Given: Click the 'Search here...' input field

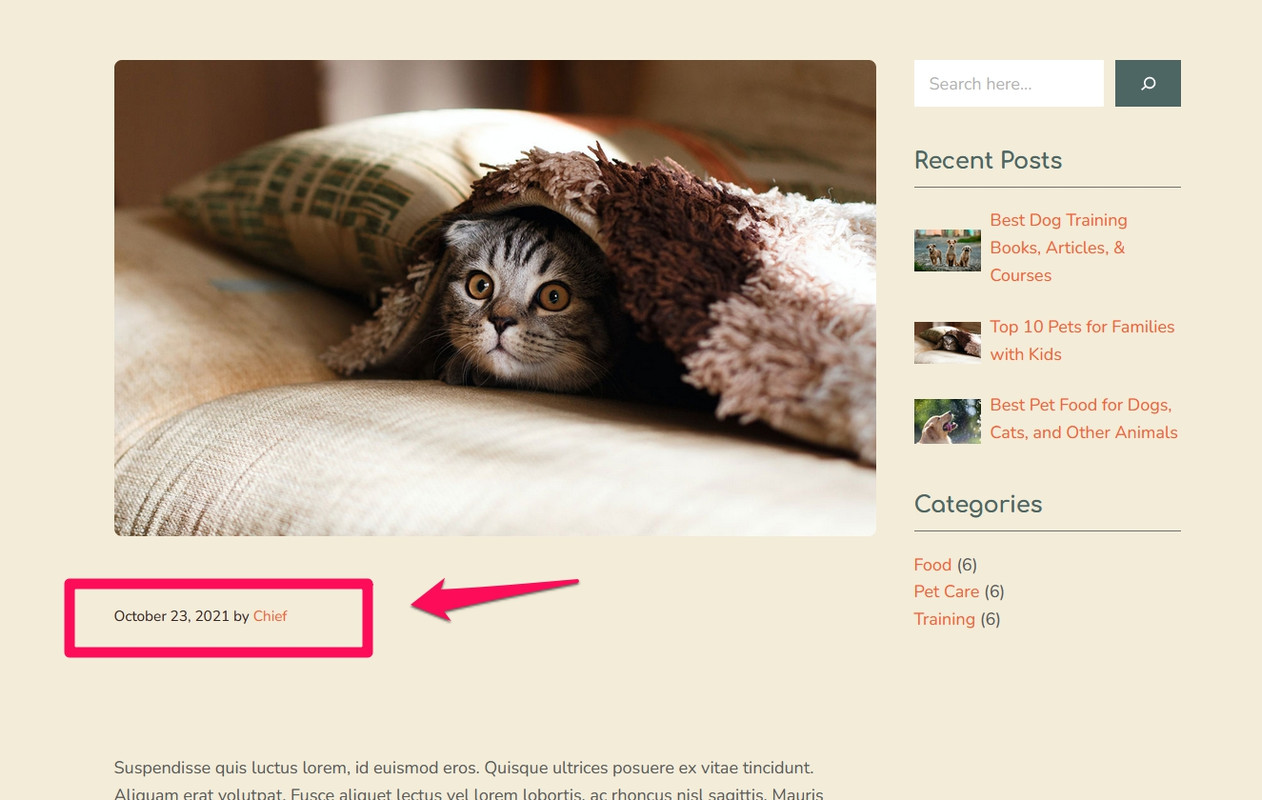Looking at the screenshot, I should (1009, 83).
